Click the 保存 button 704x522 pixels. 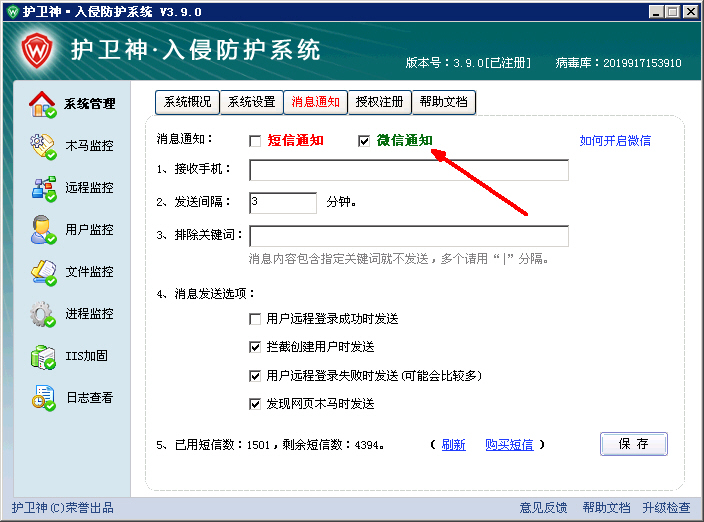(634, 444)
